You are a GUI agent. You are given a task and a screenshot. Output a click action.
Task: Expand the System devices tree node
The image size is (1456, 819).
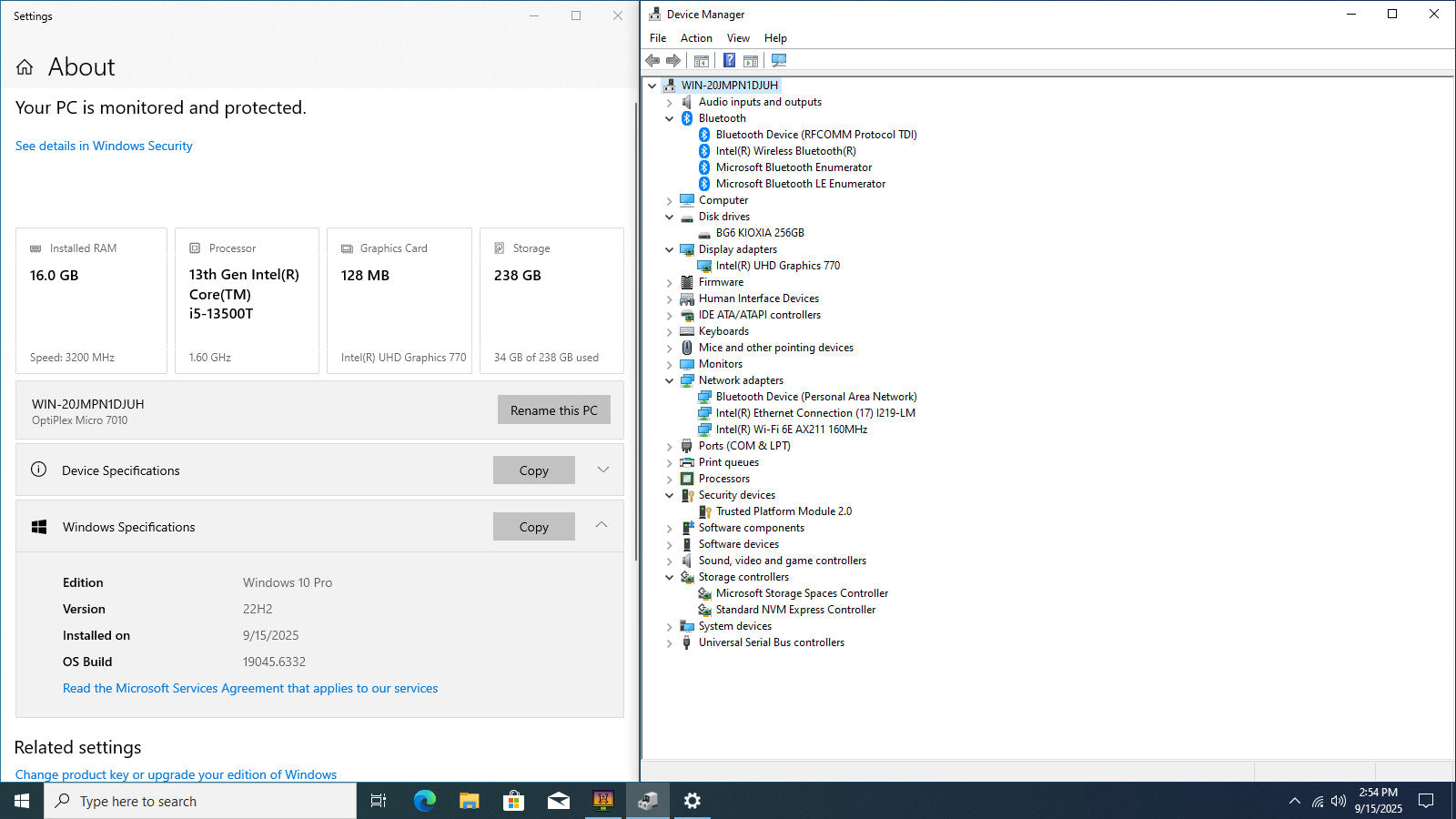(670, 626)
